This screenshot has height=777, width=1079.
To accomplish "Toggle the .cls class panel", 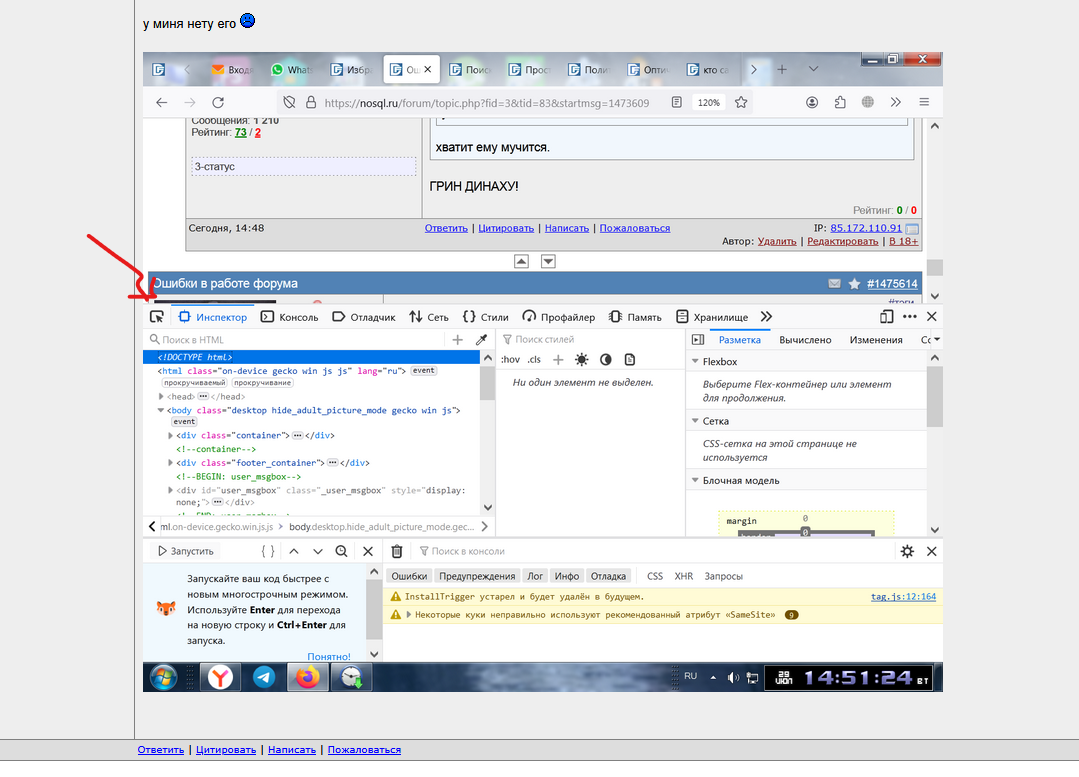I will tap(535, 359).
